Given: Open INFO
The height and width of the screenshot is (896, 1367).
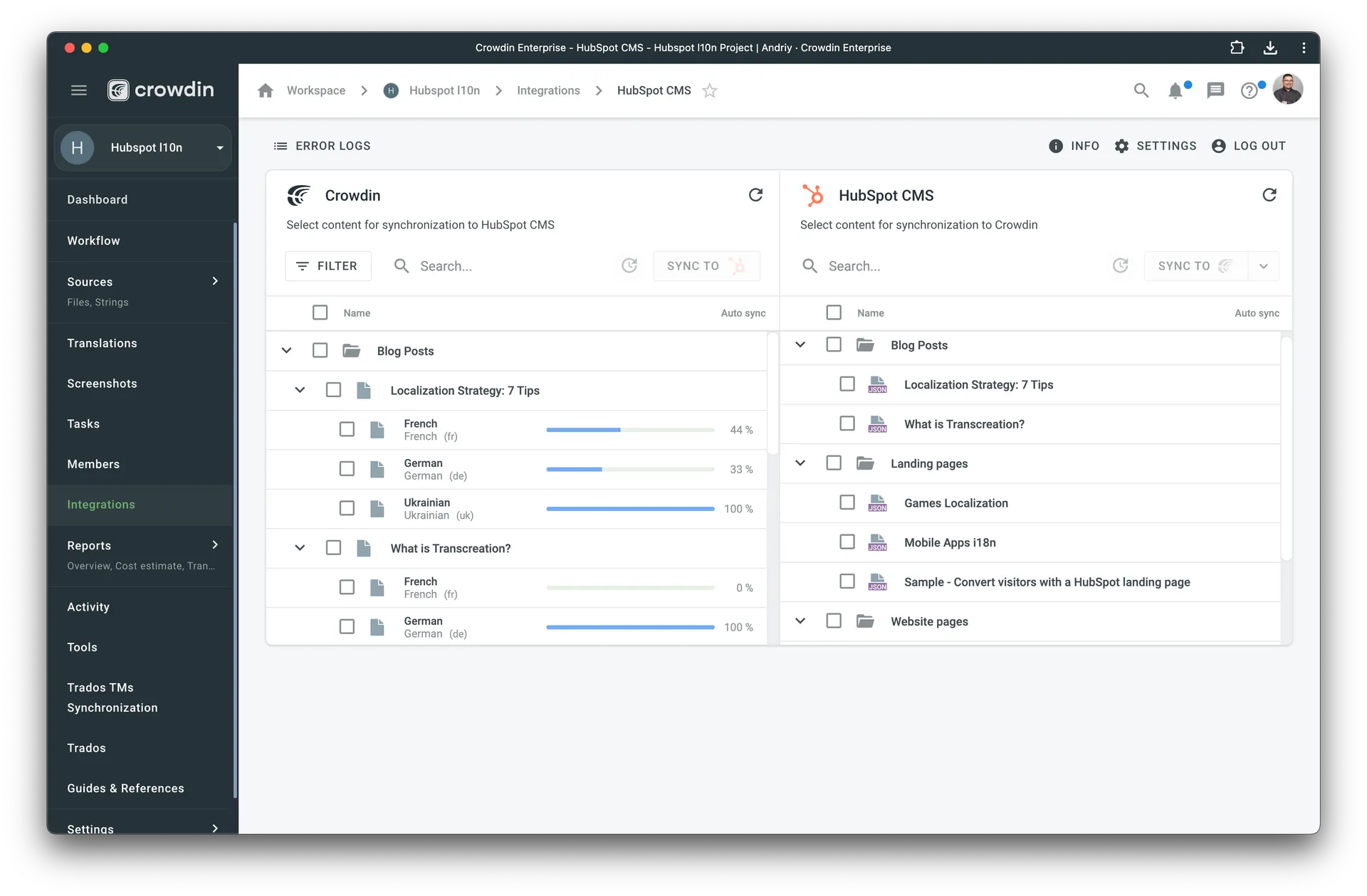Looking at the screenshot, I should tap(1074, 146).
